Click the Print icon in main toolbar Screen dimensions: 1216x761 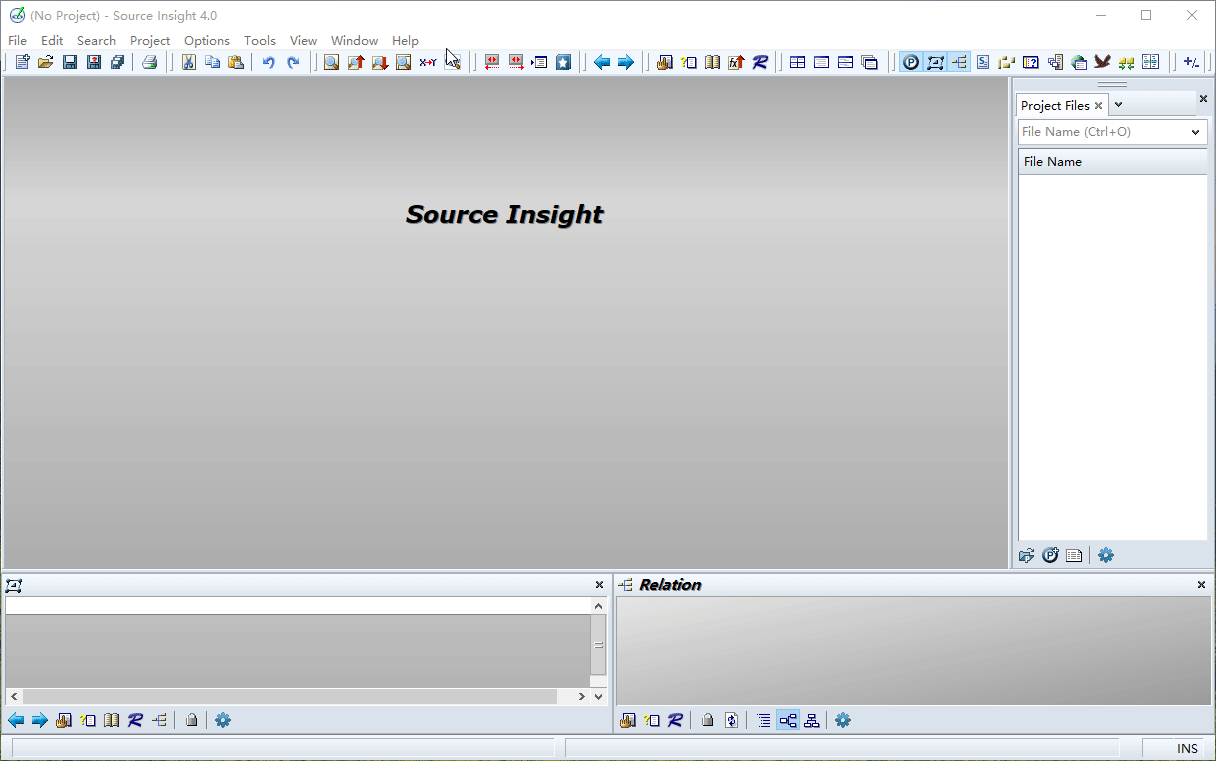click(x=150, y=62)
